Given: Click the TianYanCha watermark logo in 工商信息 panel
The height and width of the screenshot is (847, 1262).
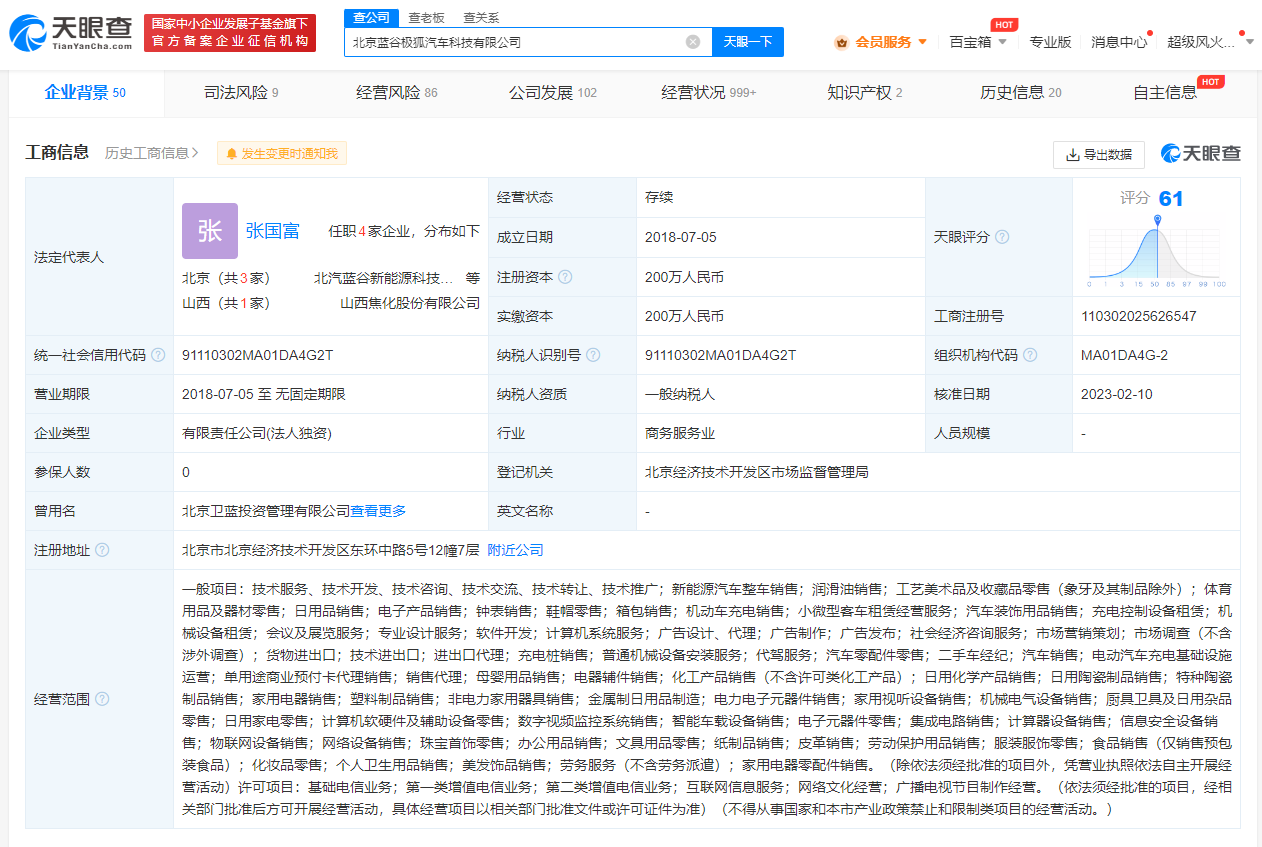Looking at the screenshot, I should pyautogui.click(x=1200, y=152).
